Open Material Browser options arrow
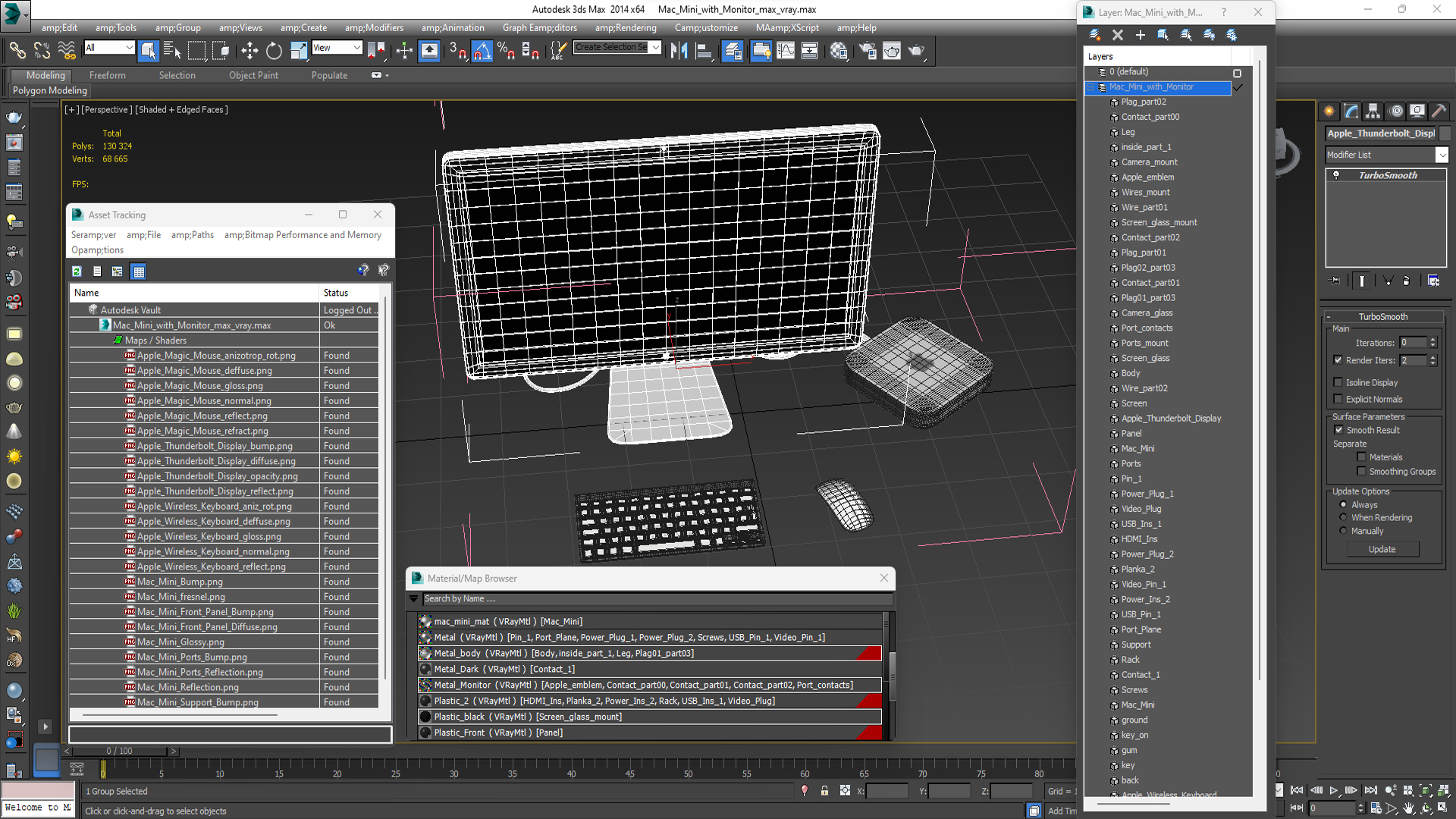 click(413, 599)
